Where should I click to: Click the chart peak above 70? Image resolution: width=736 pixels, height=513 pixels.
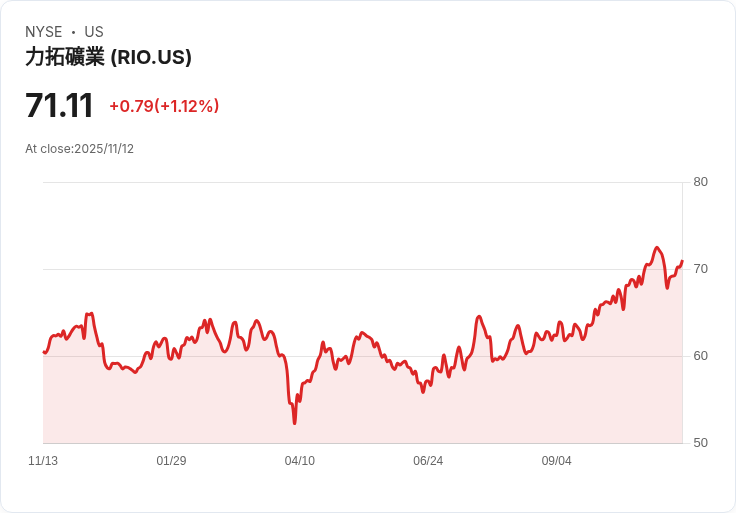[x=657, y=247]
